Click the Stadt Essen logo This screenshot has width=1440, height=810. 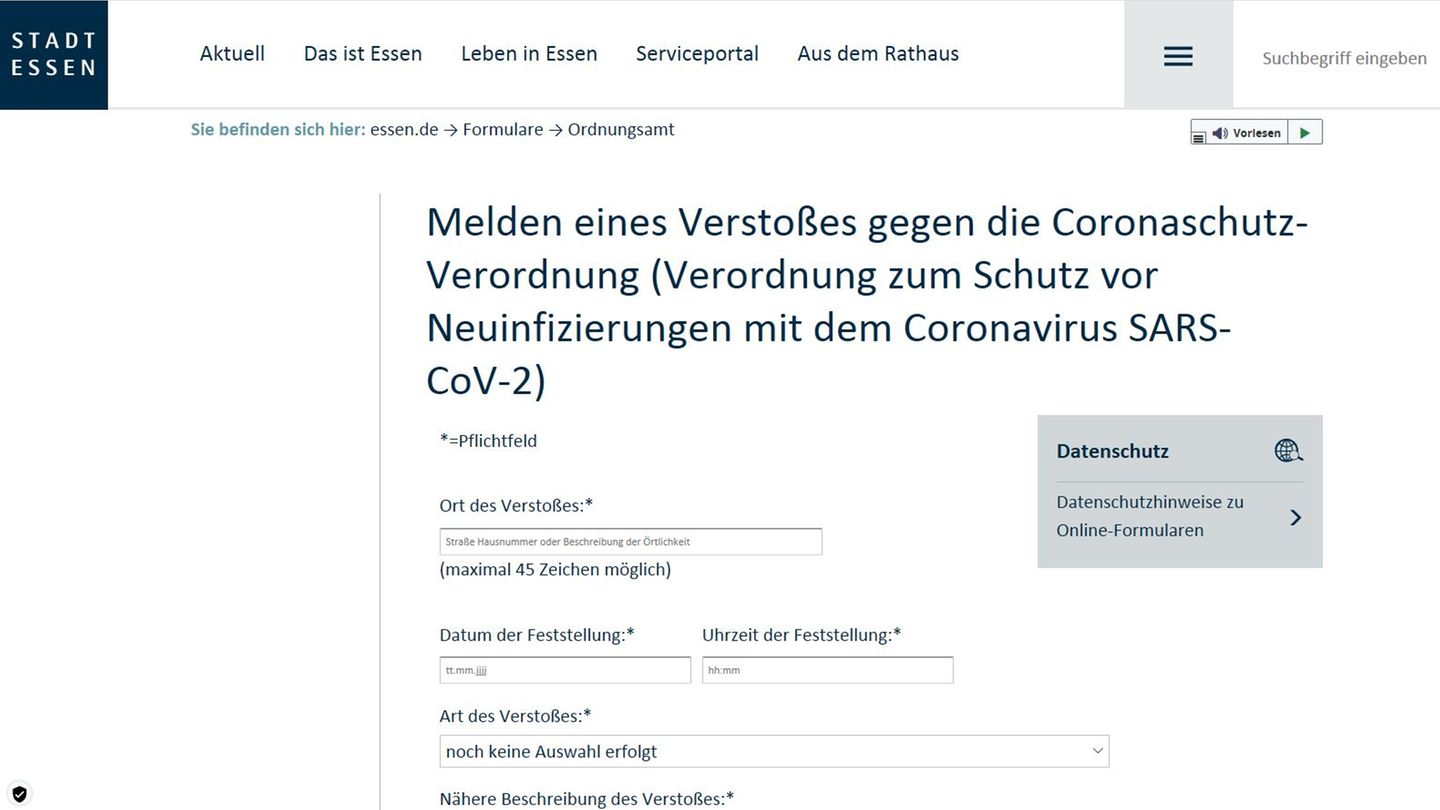[x=54, y=55]
